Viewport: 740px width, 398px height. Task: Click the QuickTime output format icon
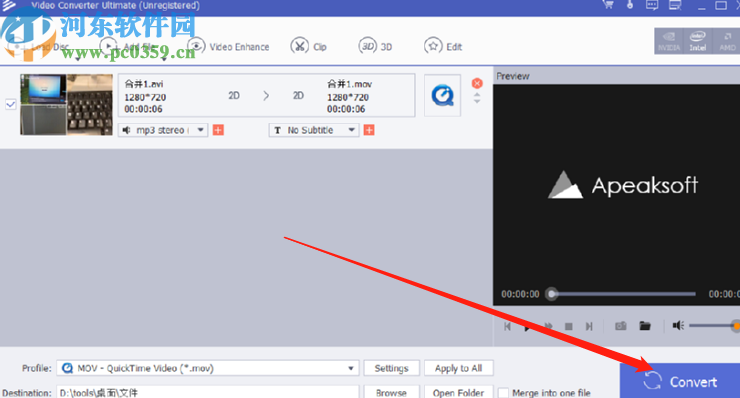click(442, 95)
